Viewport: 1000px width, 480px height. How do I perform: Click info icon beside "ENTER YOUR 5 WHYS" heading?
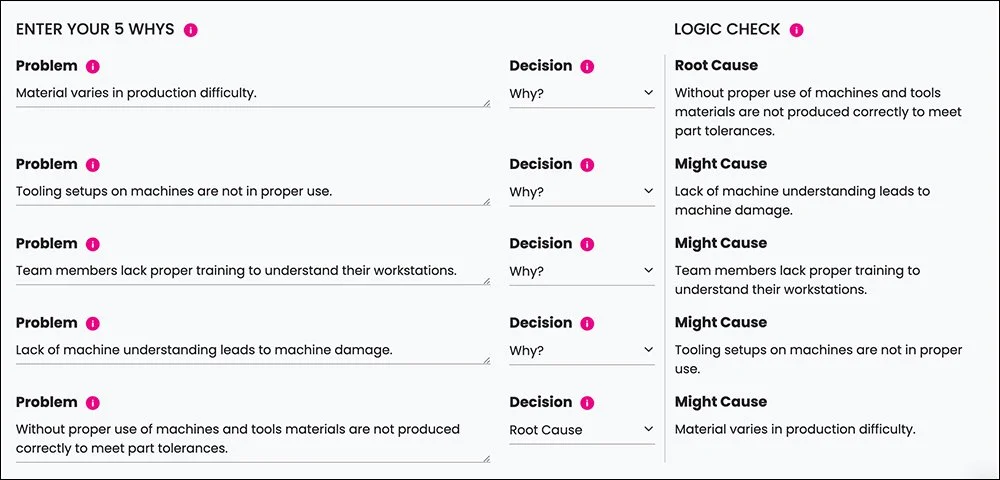(191, 30)
